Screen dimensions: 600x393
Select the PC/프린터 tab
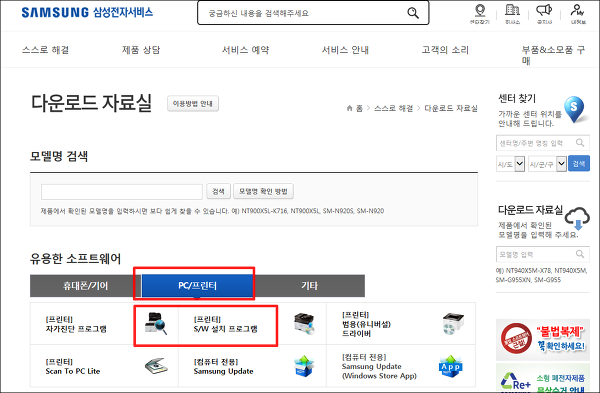pyautogui.click(x=197, y=285)
